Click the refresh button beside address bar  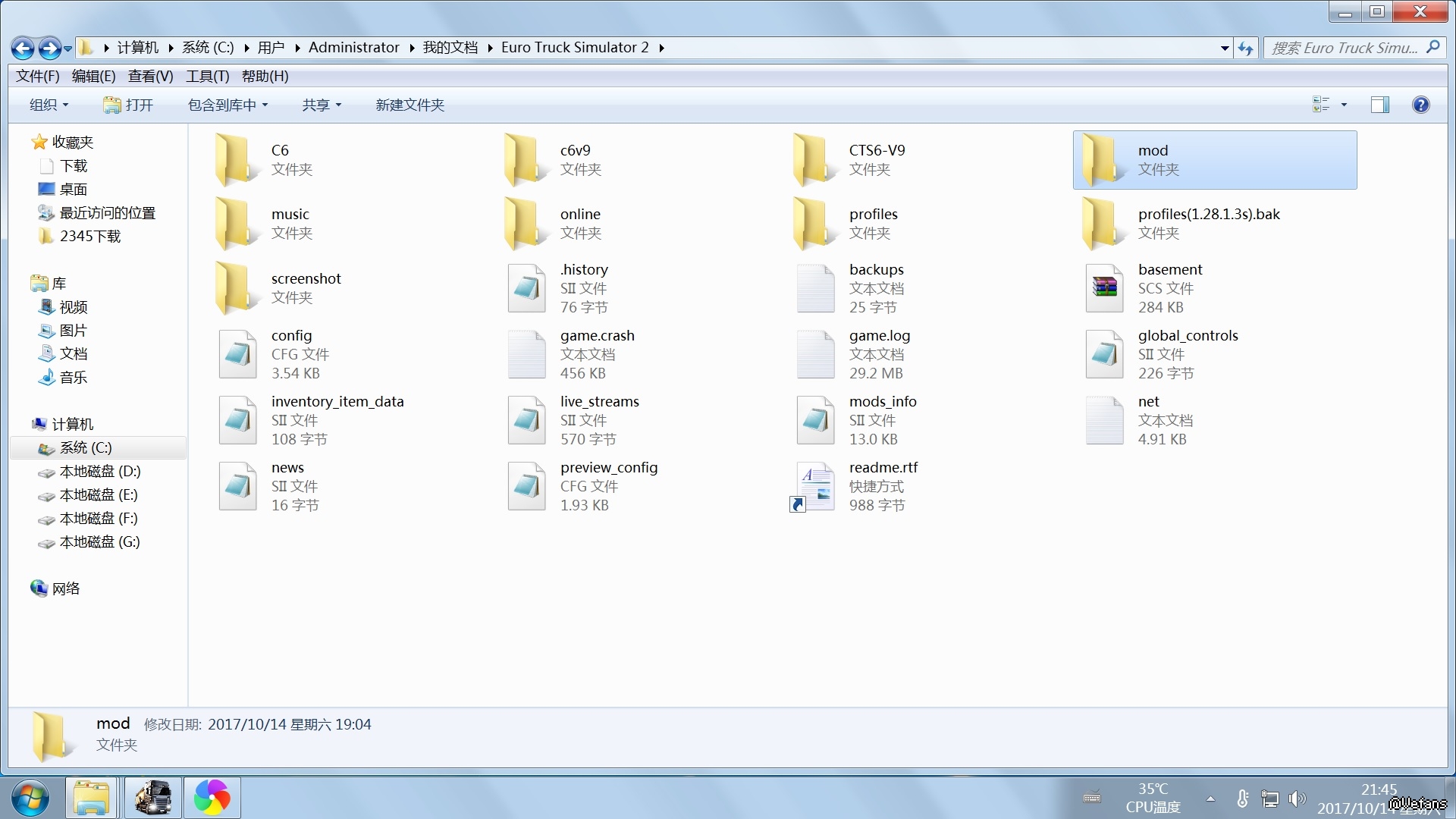1245,48
